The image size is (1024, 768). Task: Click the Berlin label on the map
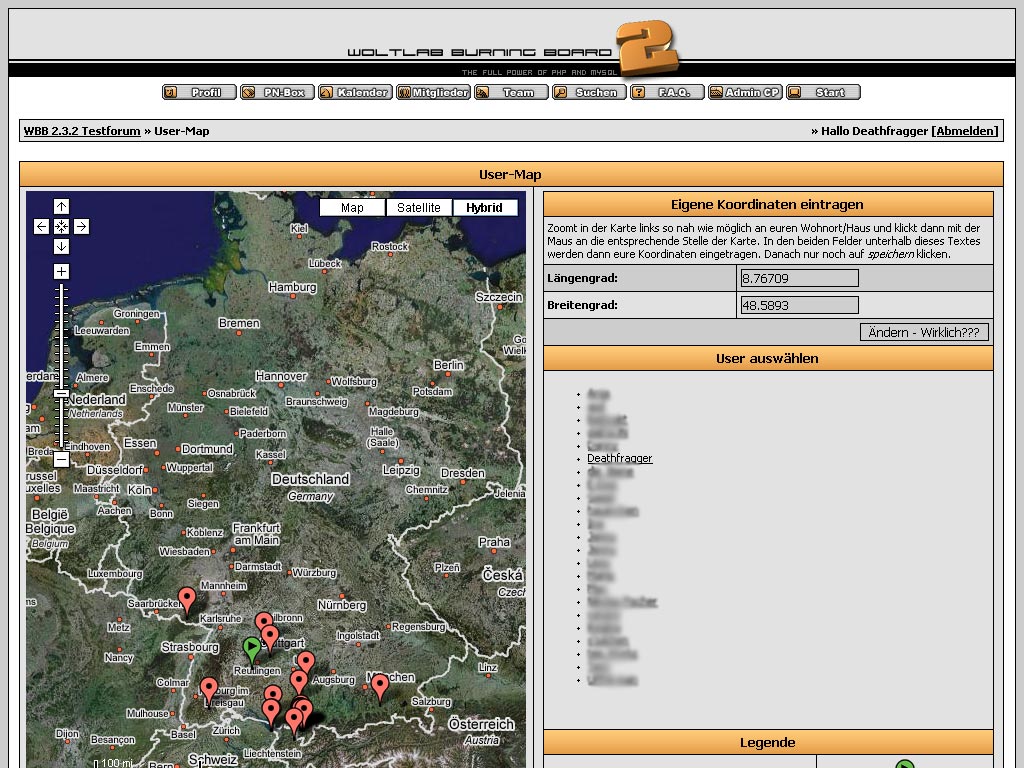(x=449, y=366)
